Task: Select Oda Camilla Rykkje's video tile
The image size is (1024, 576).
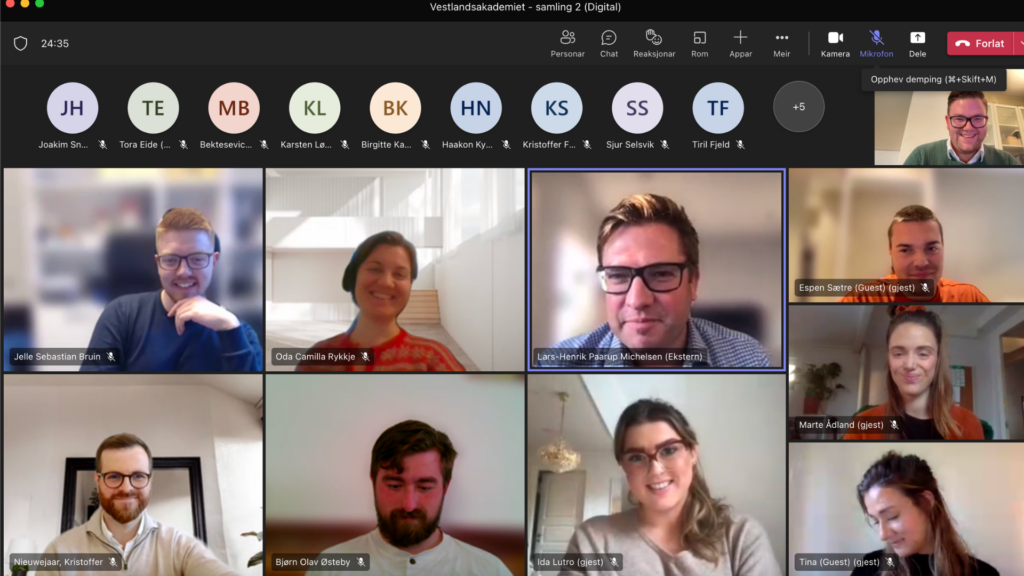Action: [395, 270]
